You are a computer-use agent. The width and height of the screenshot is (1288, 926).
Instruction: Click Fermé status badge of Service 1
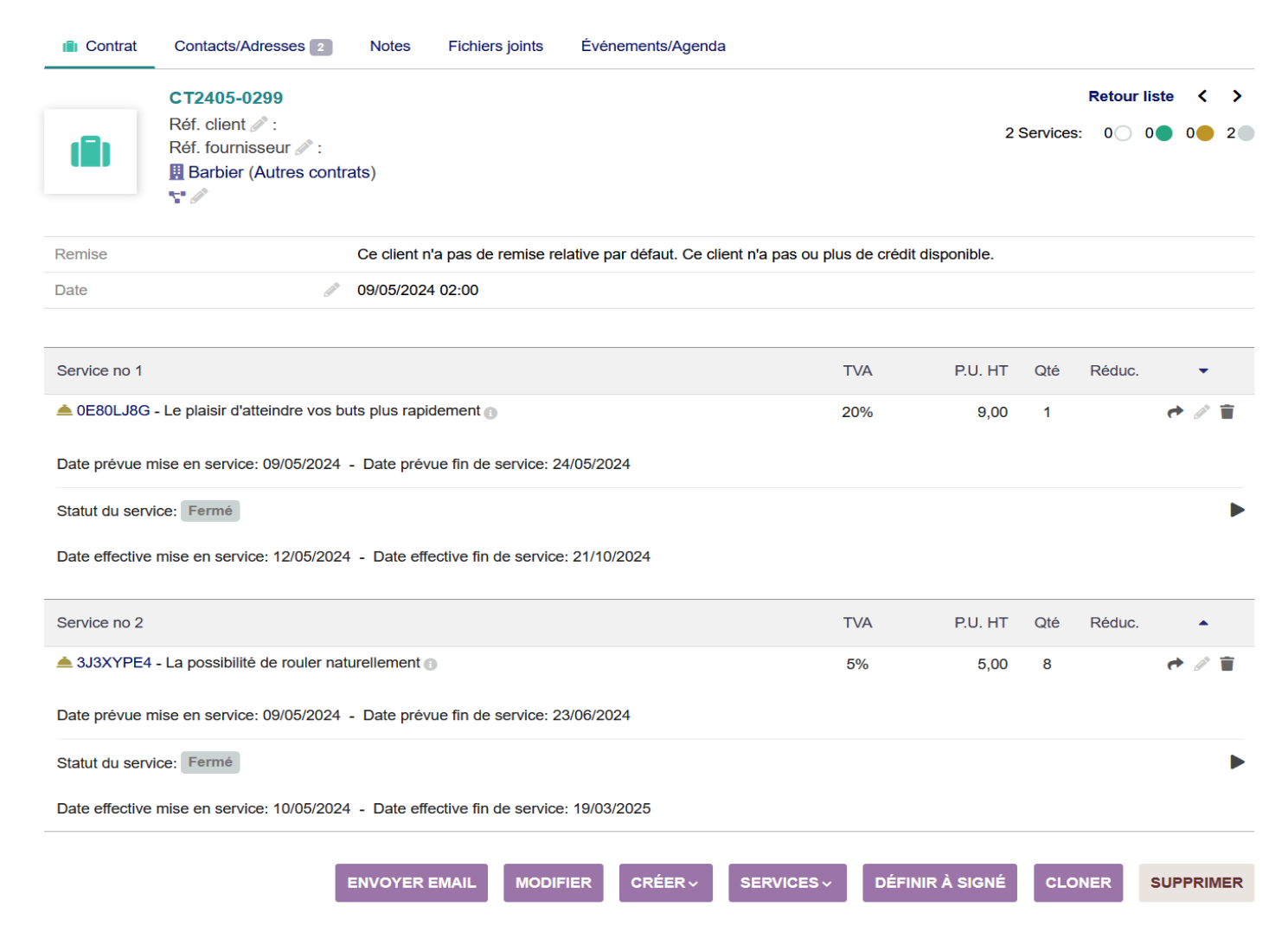click(x=210, y=511)
